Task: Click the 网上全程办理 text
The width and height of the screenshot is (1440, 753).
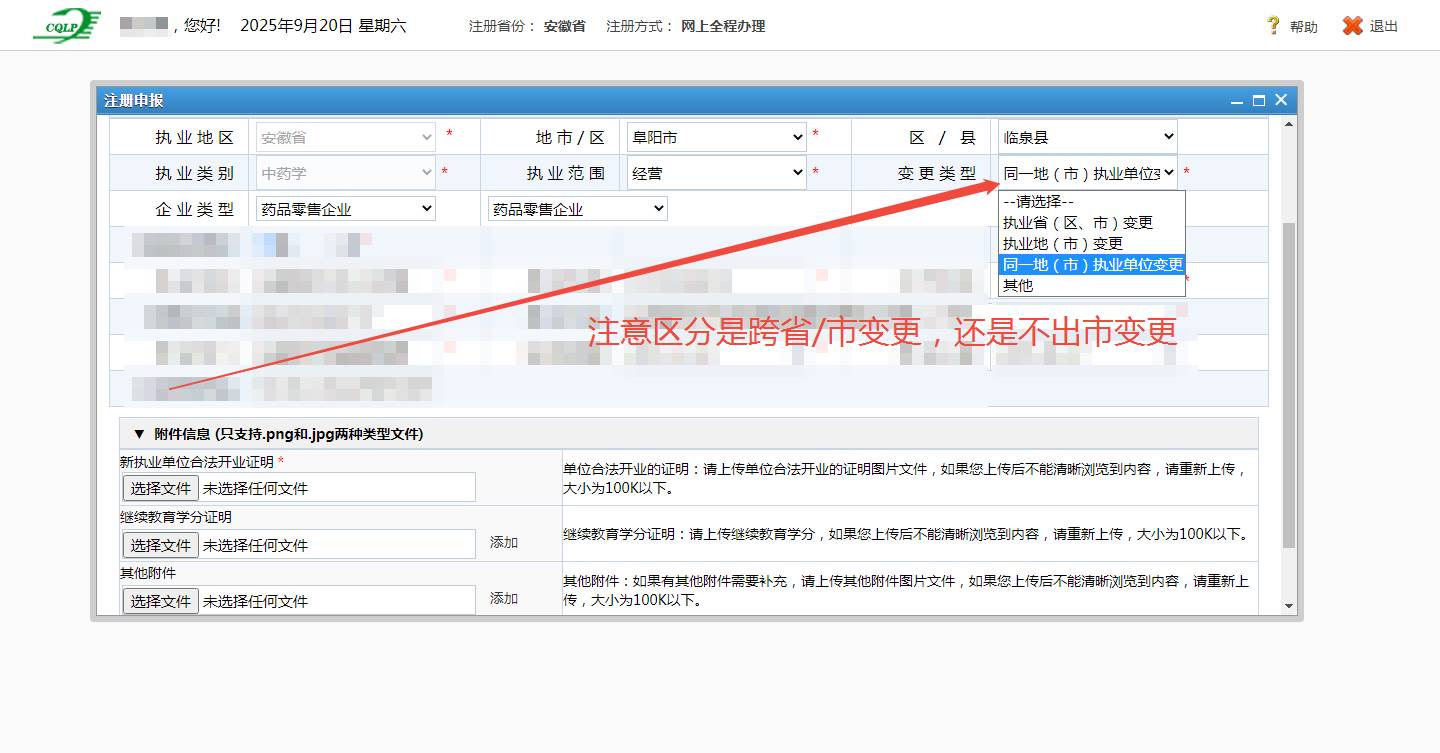Action: point(723,27)
